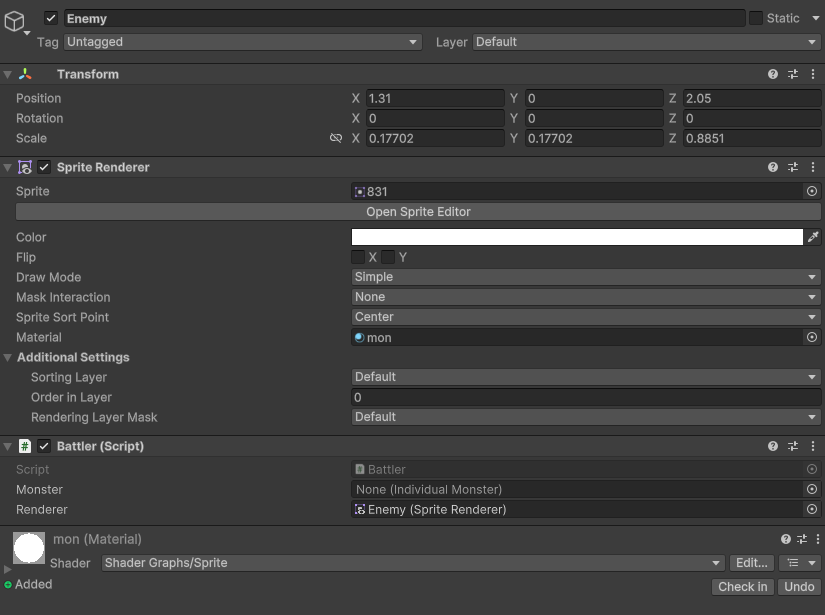
Task: Open the Sorting Layer dropdown
Action: tap(586, 377)
